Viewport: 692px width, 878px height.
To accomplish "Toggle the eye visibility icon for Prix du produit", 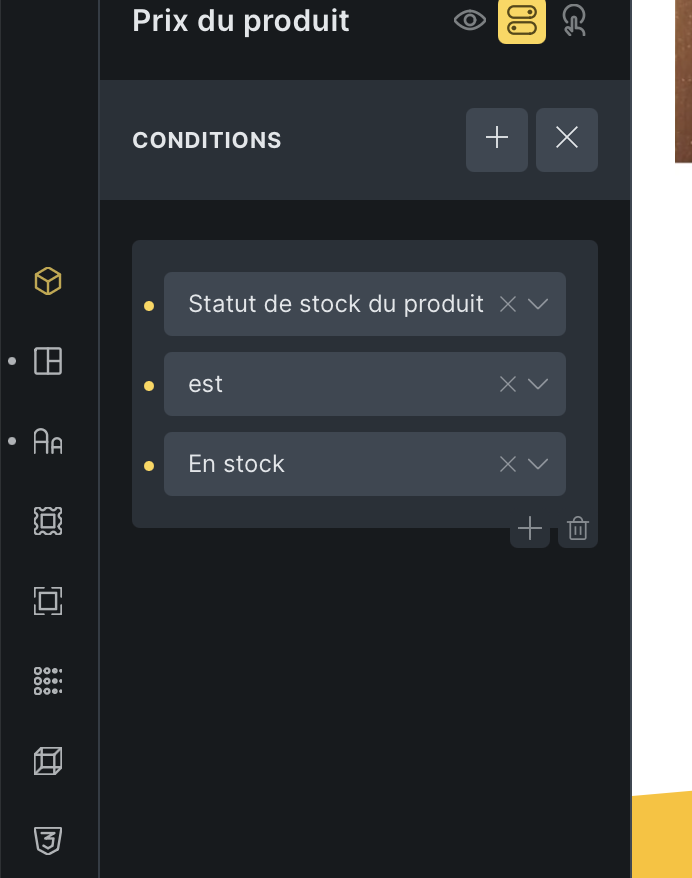I will pyautogui.click(x=470, y=21).
